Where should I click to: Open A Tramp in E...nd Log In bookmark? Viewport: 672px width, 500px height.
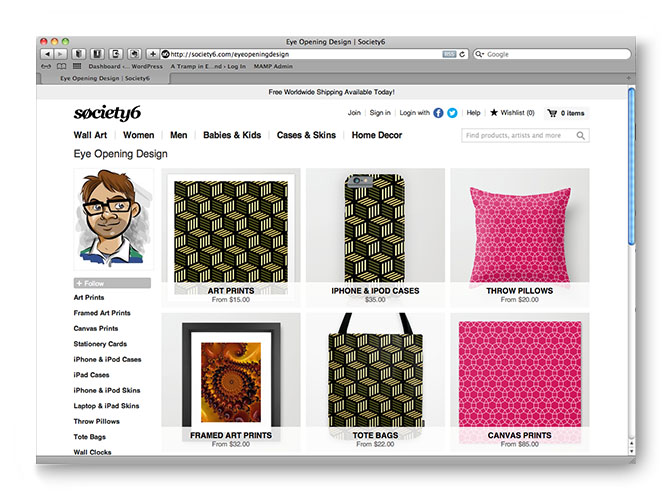pos(208,66)
